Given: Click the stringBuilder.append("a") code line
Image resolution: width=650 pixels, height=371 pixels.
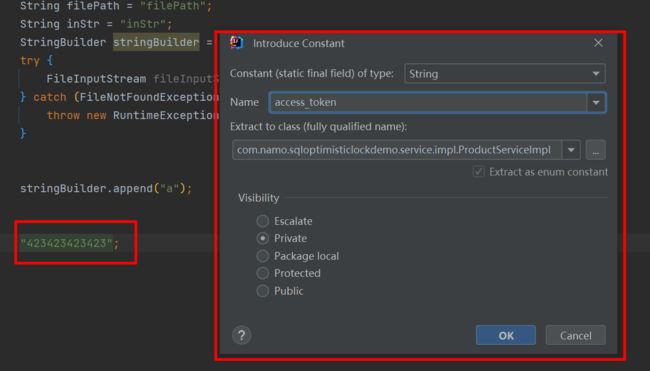Looking at the screenshot, I should coord(106,189).
